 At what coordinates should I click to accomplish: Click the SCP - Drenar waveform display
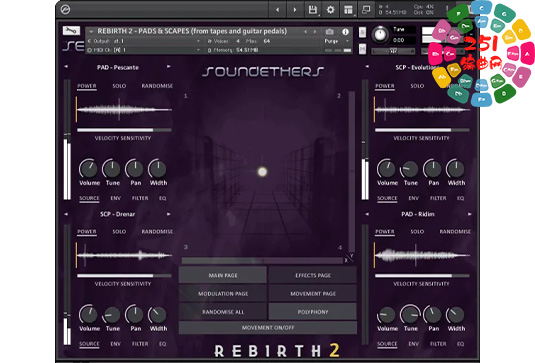click(124, 255)
